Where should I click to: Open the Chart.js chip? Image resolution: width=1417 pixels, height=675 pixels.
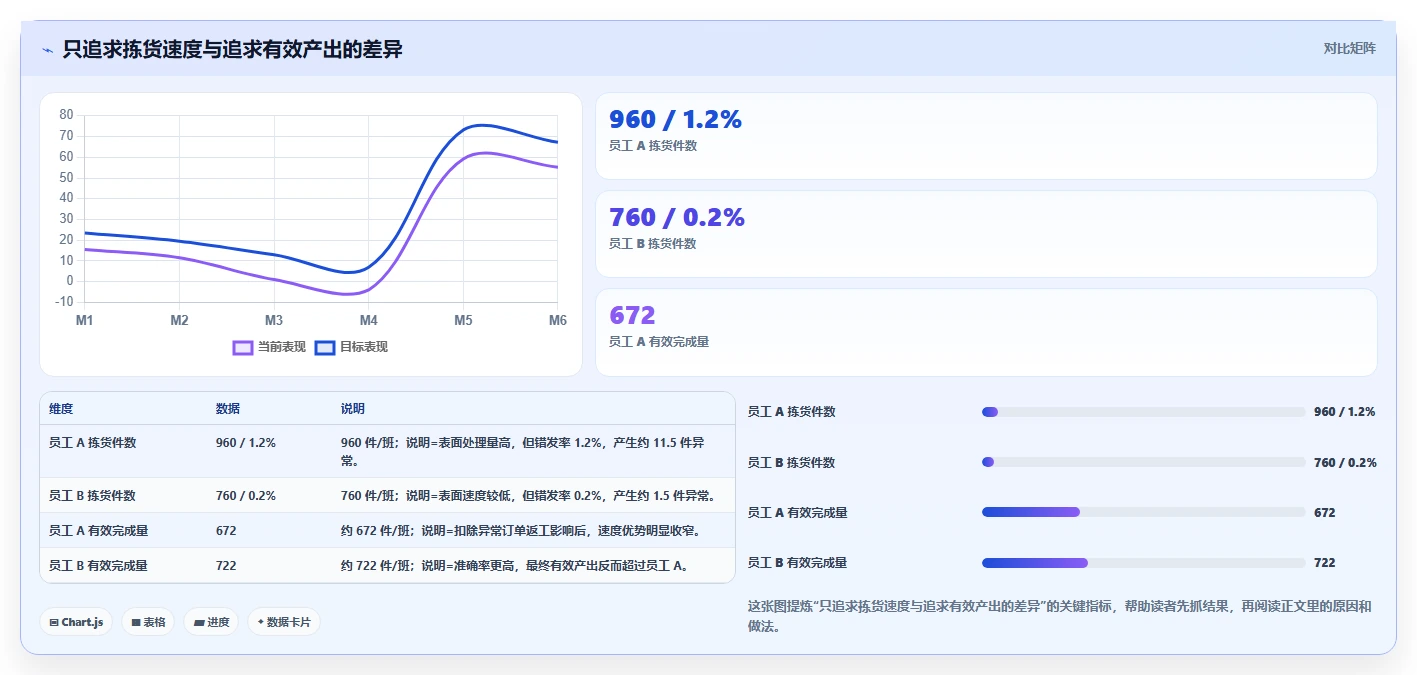(76, 622)
